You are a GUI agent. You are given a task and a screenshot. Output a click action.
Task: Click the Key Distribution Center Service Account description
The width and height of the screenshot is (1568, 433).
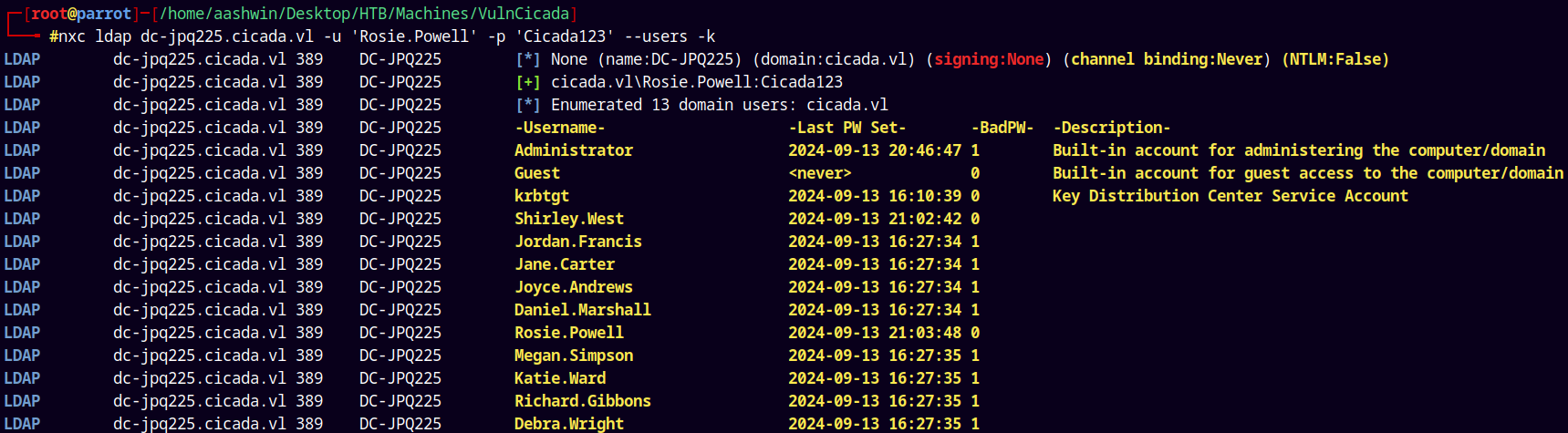1231,196
